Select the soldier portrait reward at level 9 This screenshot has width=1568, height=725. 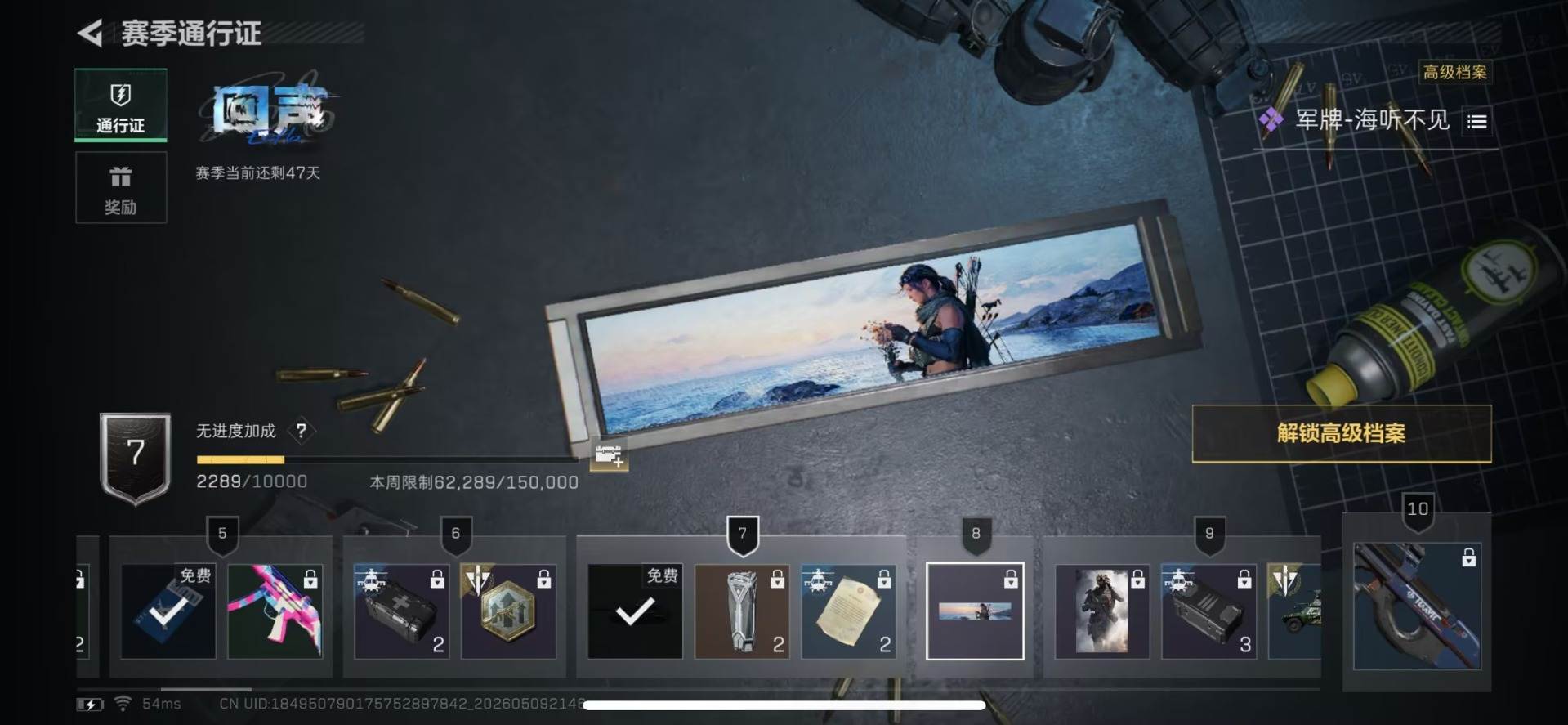coord(1102,611)
